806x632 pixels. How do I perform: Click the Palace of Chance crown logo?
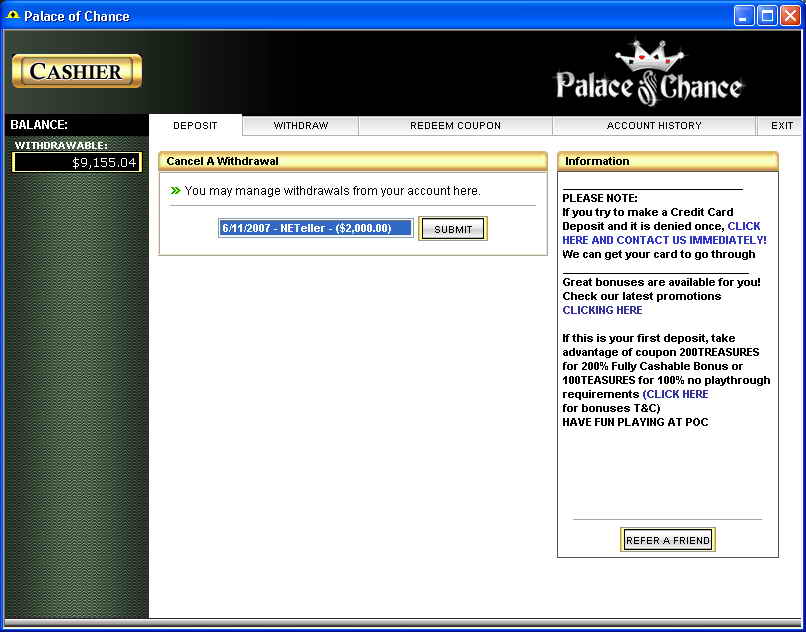tap(649, 74)
